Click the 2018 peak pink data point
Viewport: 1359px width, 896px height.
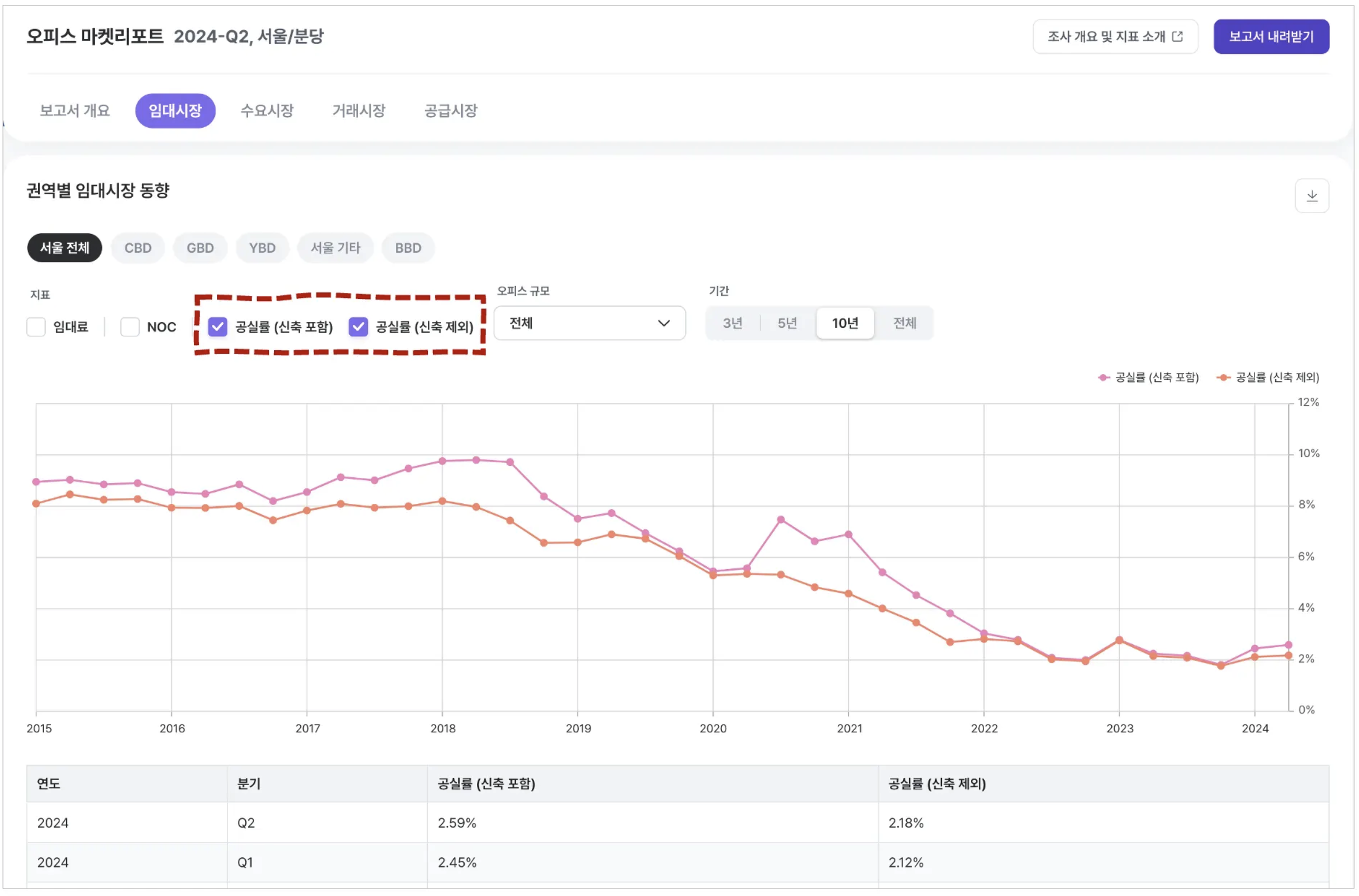click(x=476, y=460)
